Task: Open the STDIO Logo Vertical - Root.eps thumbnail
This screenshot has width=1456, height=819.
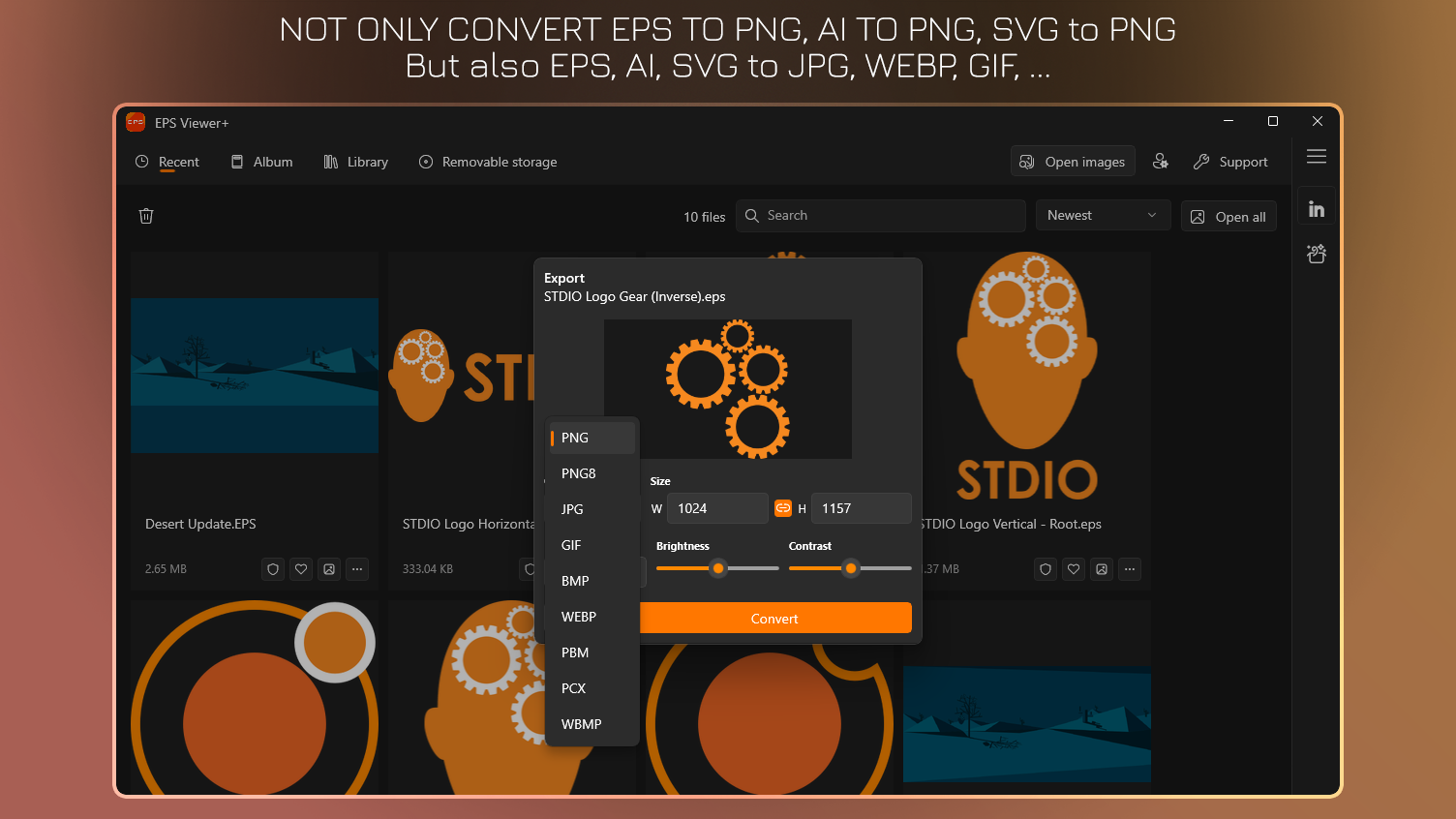Action: click(x=1027, y=378)
